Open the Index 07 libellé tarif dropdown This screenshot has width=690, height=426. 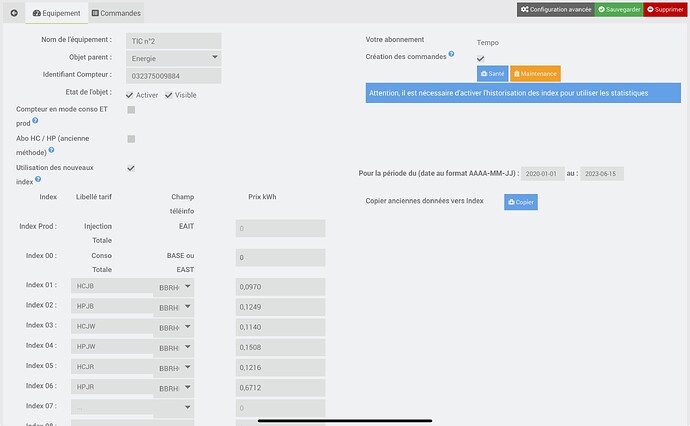coord(131,407)
